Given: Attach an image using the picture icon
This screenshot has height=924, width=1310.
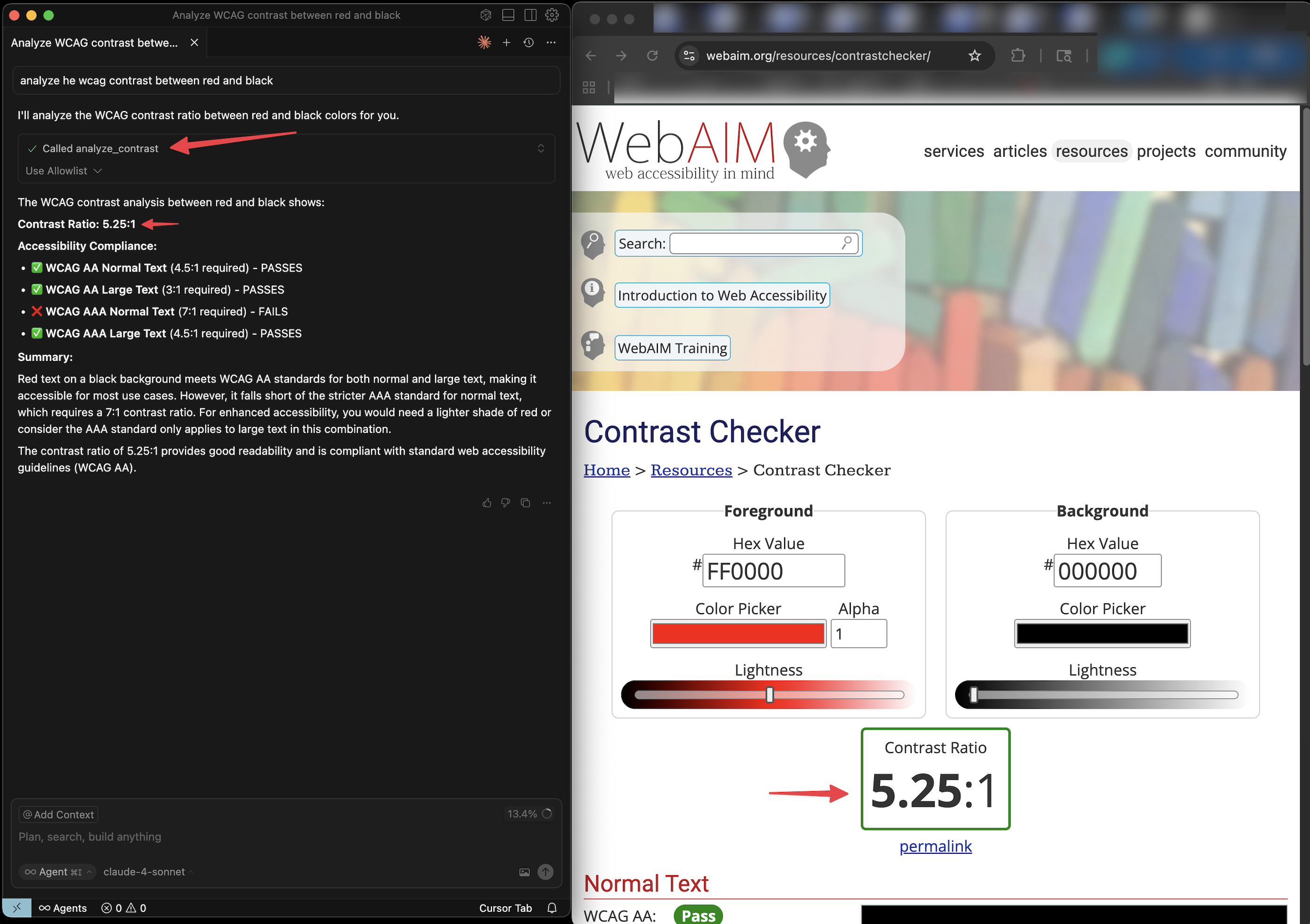Looking at the screenshot, I should pos(524,872).
